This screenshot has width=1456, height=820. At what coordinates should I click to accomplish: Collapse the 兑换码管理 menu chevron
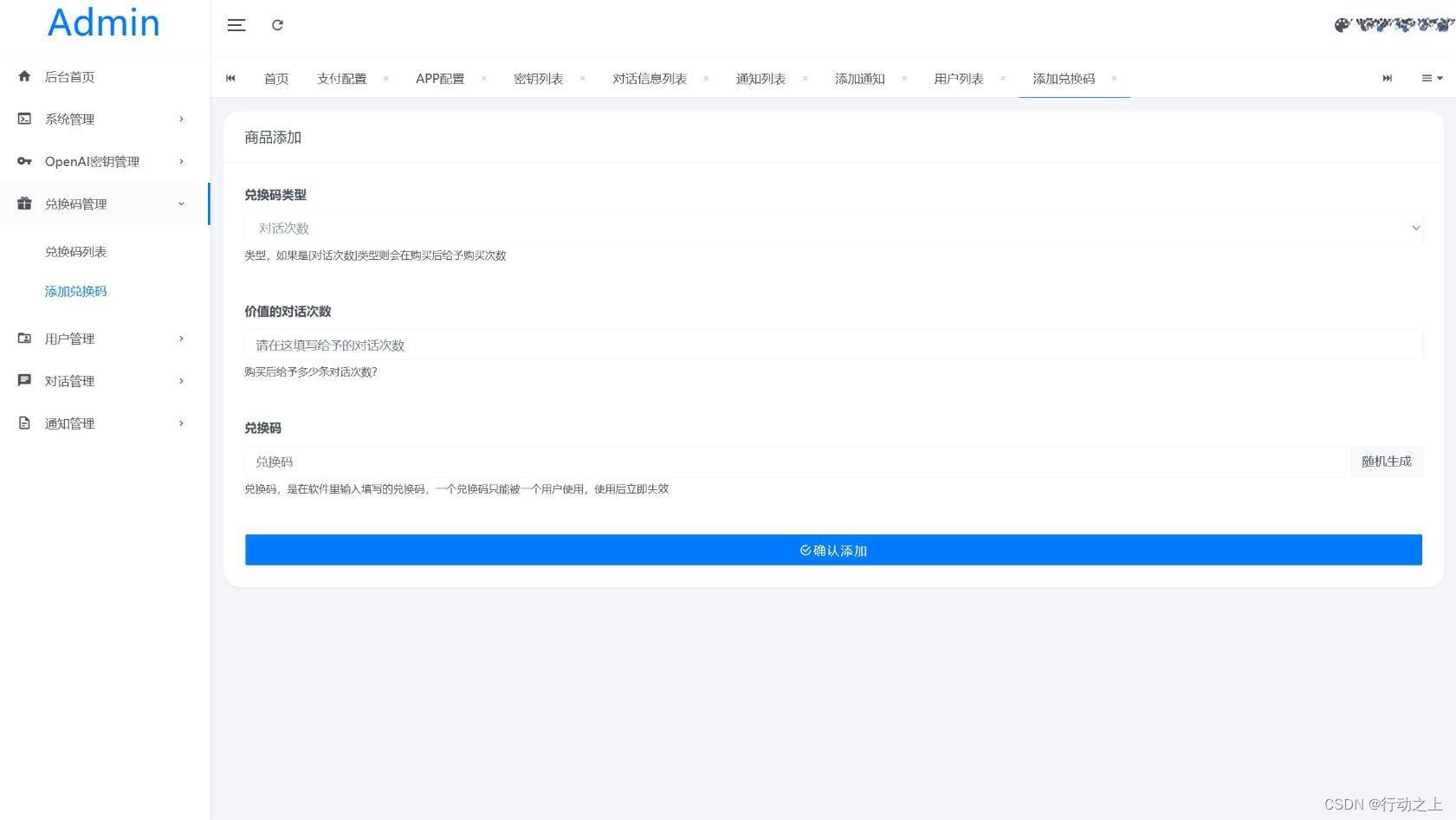coord(181,203)
